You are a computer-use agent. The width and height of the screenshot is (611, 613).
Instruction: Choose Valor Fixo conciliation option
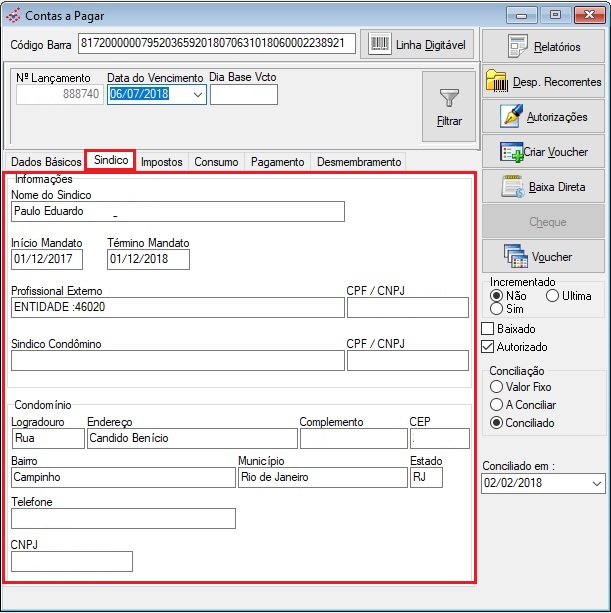(495, 387)
